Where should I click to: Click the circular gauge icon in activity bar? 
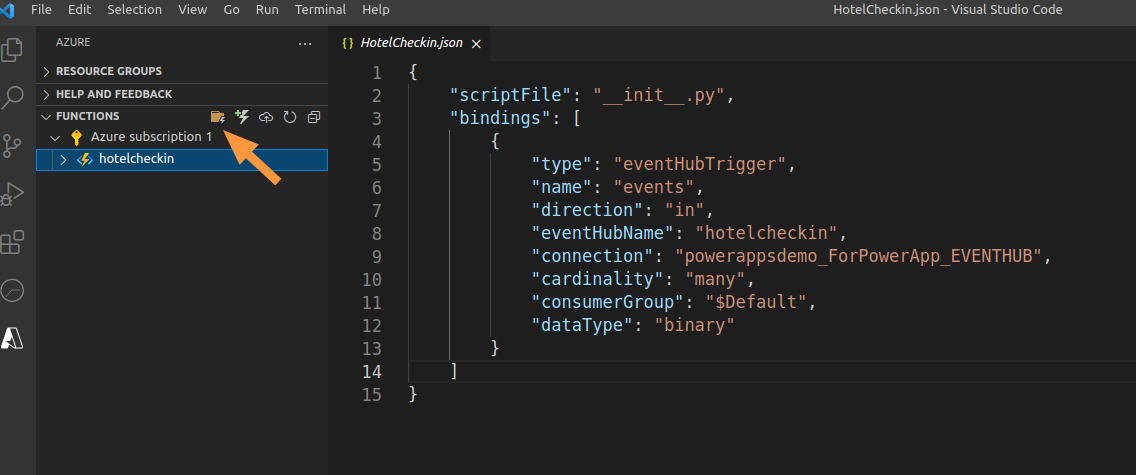click(x=12, y=291)
